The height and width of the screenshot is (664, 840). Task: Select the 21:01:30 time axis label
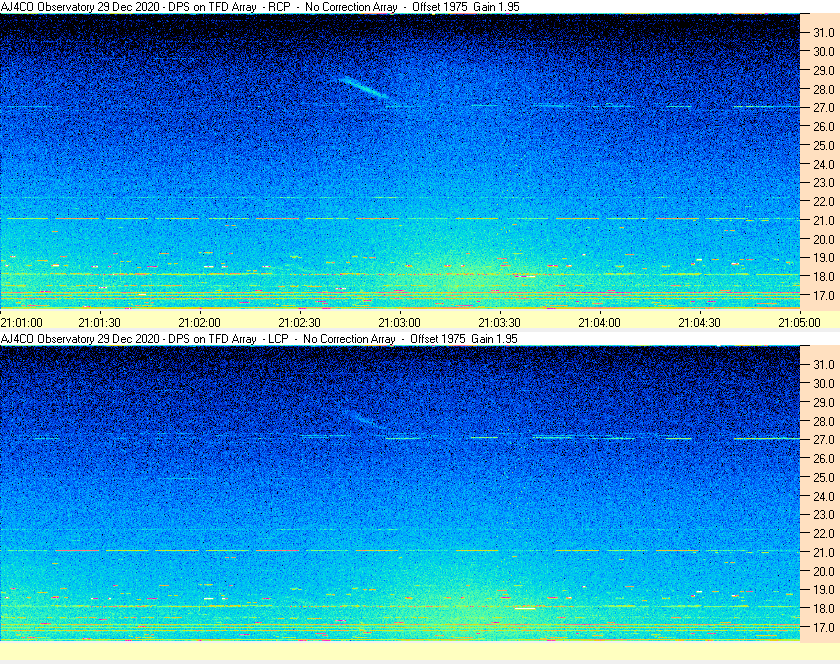point(100,323)
